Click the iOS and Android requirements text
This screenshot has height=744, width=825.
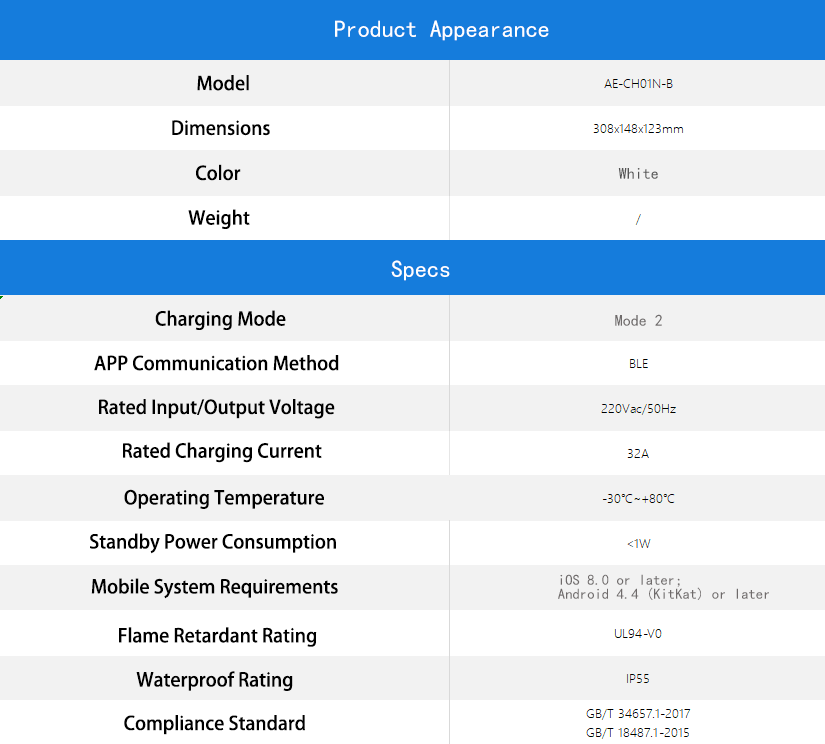663,587
